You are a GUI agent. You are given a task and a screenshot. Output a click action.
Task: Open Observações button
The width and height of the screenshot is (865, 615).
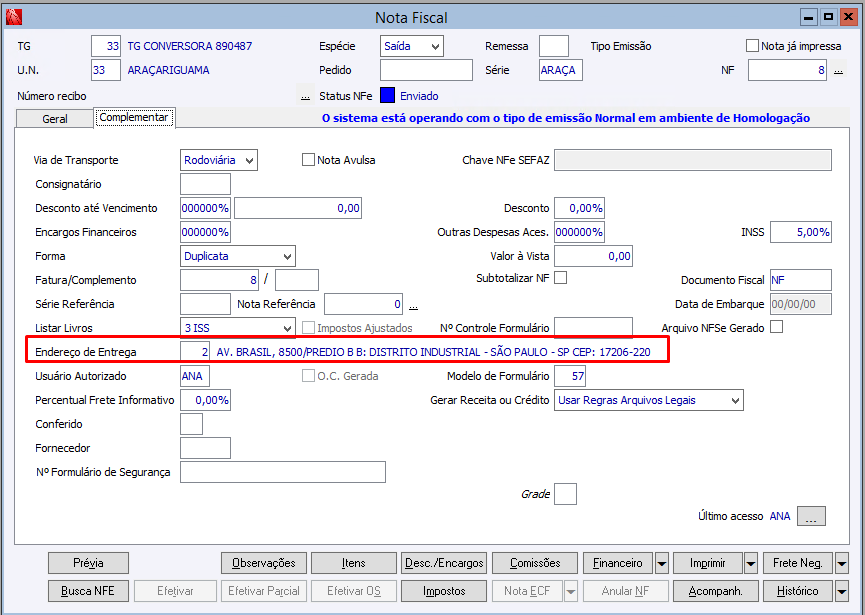[x=264, y=563]
